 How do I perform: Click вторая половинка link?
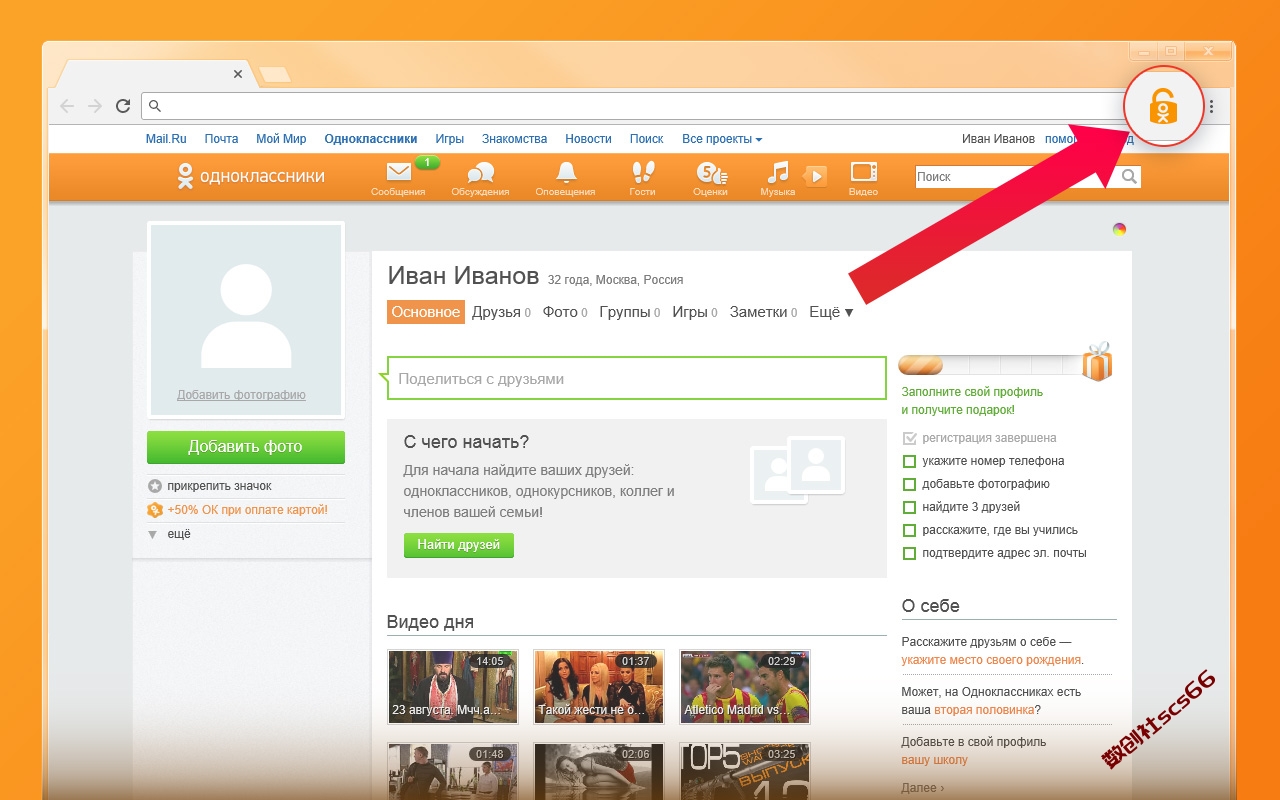click(984, 710)
